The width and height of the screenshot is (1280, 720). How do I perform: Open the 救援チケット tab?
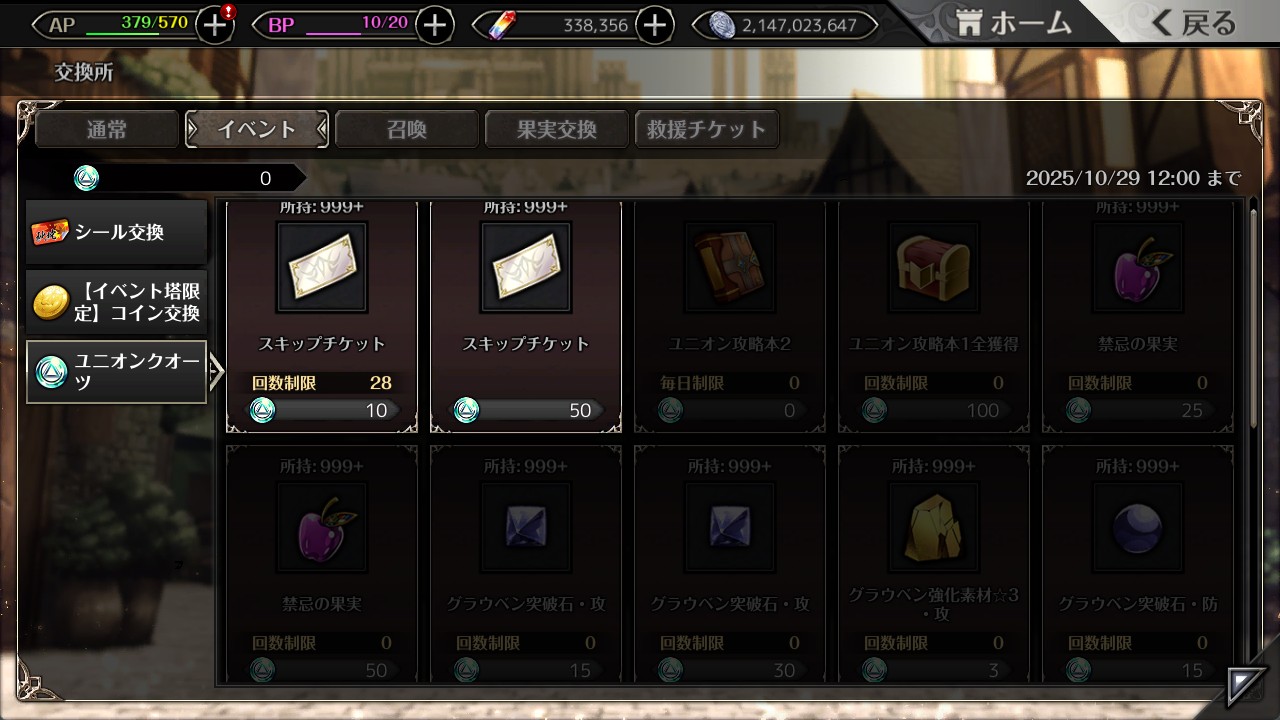707,129
